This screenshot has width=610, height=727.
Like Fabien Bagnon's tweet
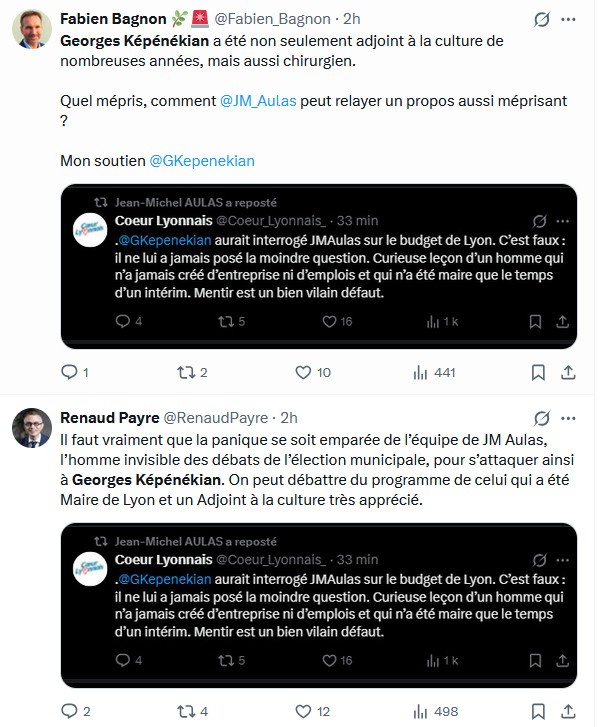click(303, 372)
